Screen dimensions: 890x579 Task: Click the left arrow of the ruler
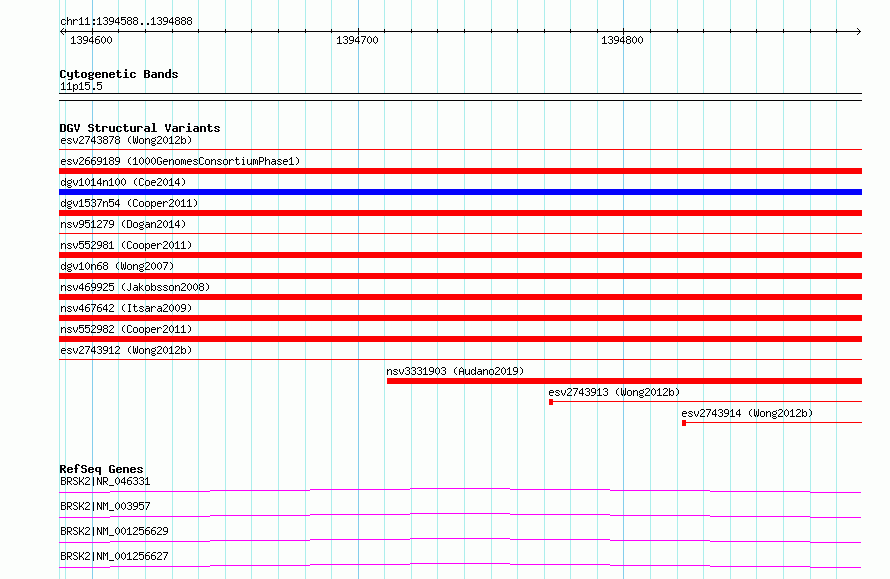click(x=62, y=31)
